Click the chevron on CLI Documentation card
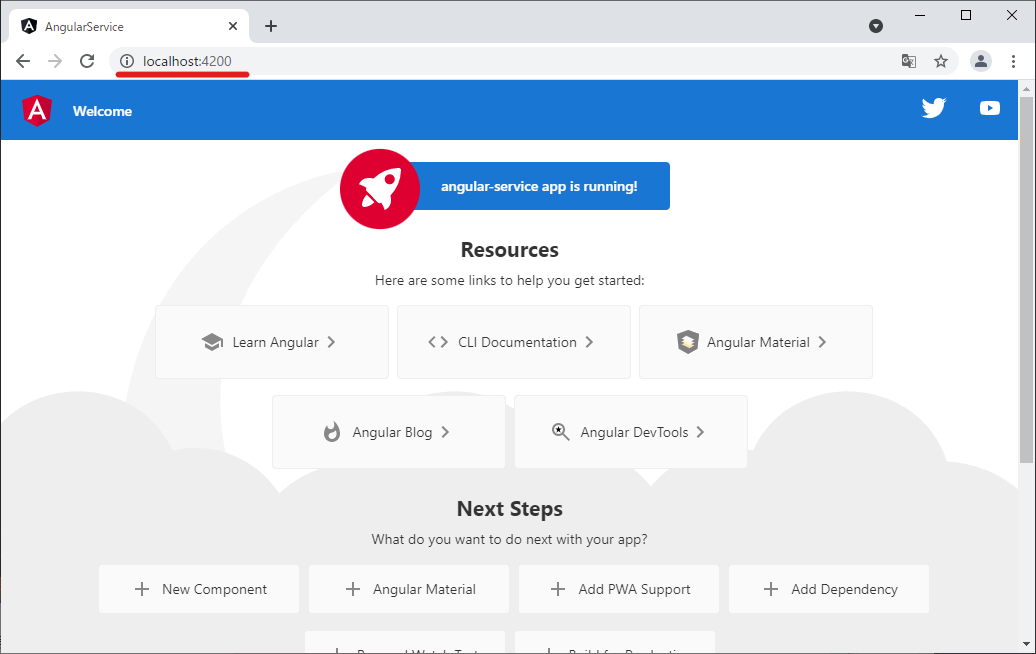The height and width of the screenshot is (654, 1036). pyautogui.click(x=589, y=342)
